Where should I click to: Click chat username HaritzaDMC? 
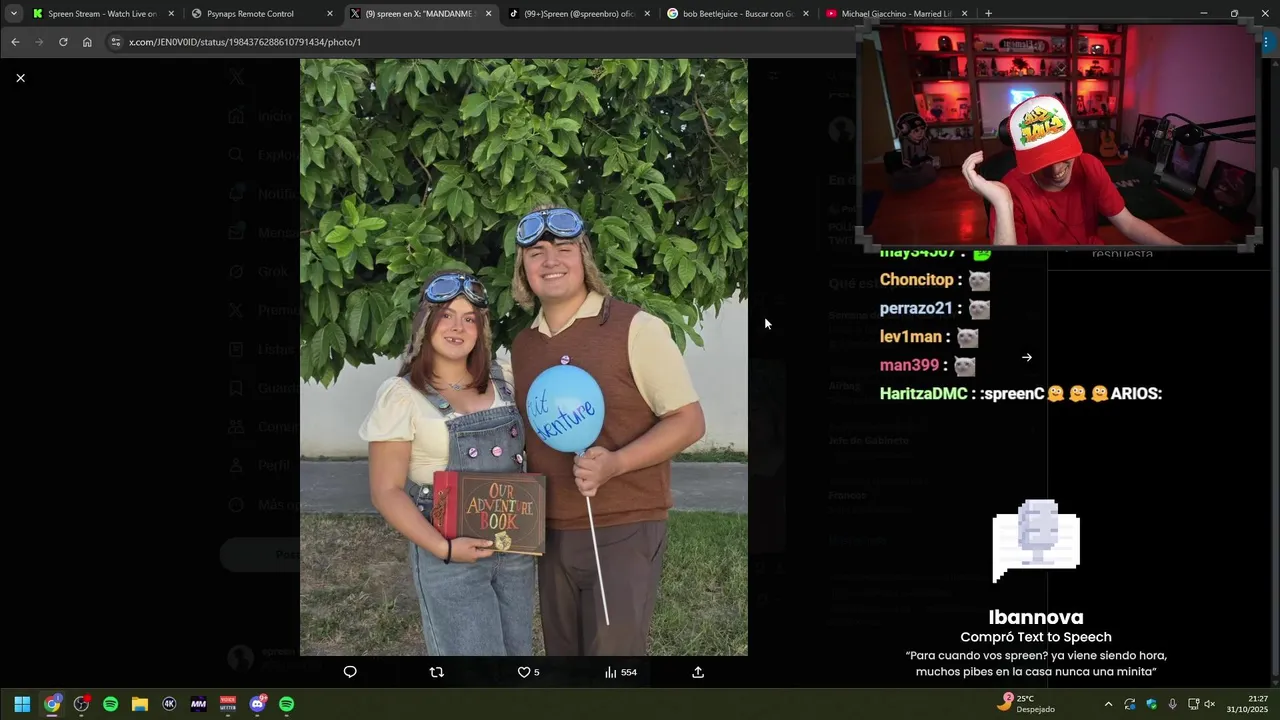tap(923, 394)
